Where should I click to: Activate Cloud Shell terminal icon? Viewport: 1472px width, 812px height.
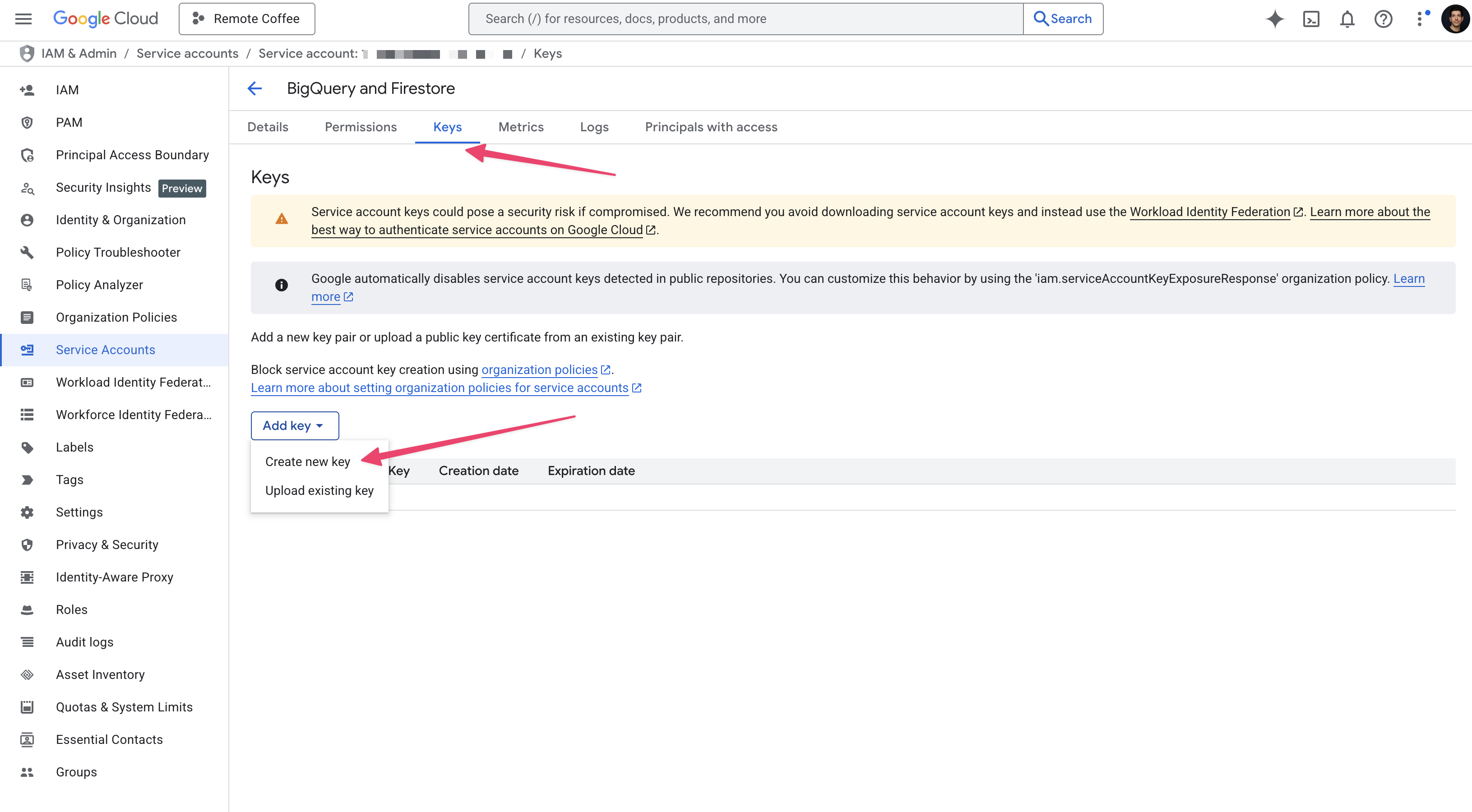pyautogui.click(x=1311, y=19)
